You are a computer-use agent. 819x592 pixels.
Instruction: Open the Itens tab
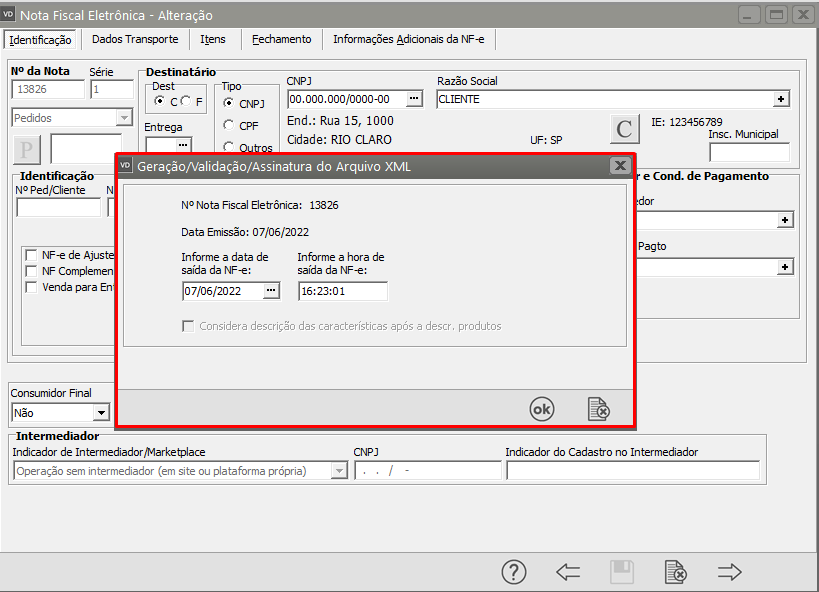[212, 39]
